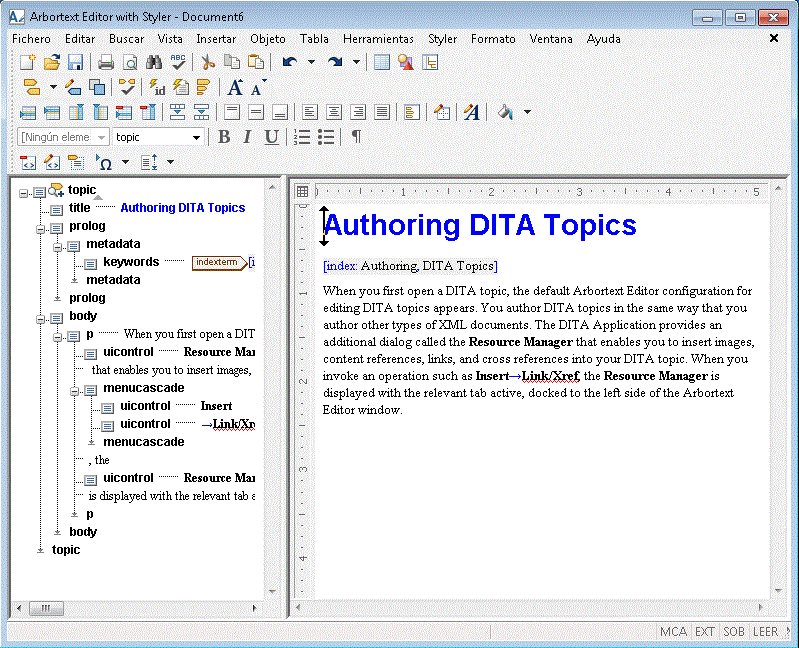Collapse the body node in tree

[x=40, y=319]
